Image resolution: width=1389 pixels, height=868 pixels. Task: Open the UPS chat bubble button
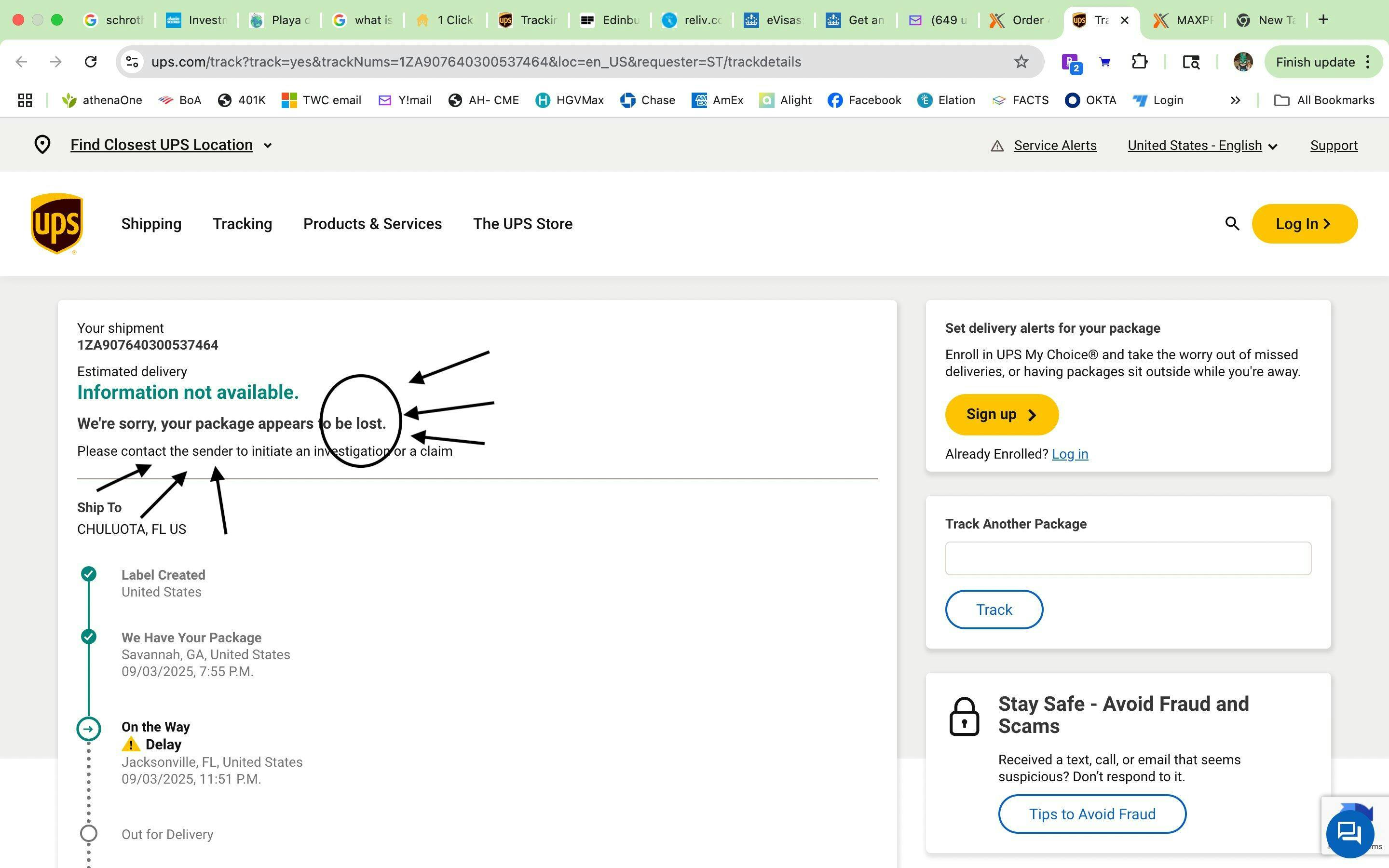[x=1349, y=834]
